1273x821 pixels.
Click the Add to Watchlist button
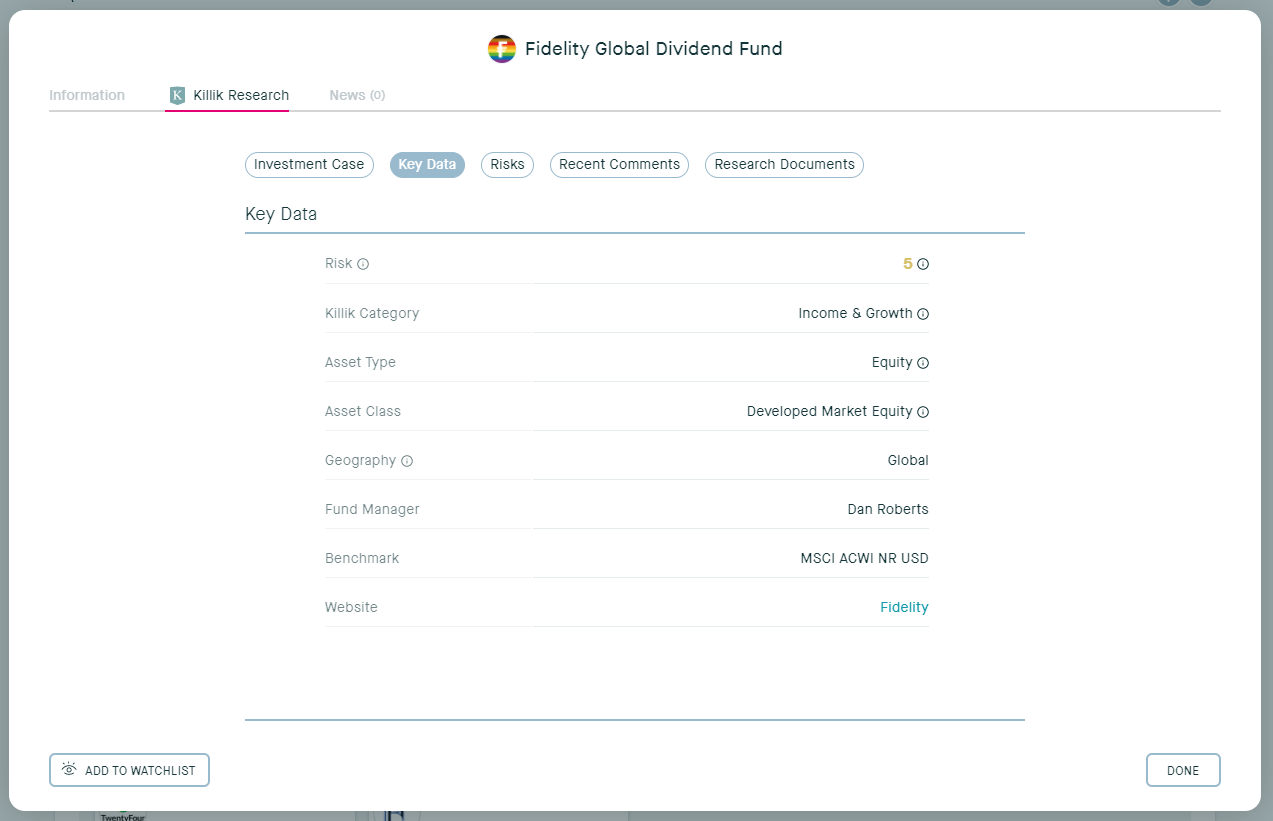pyautogui.click(x=129, y=770)
